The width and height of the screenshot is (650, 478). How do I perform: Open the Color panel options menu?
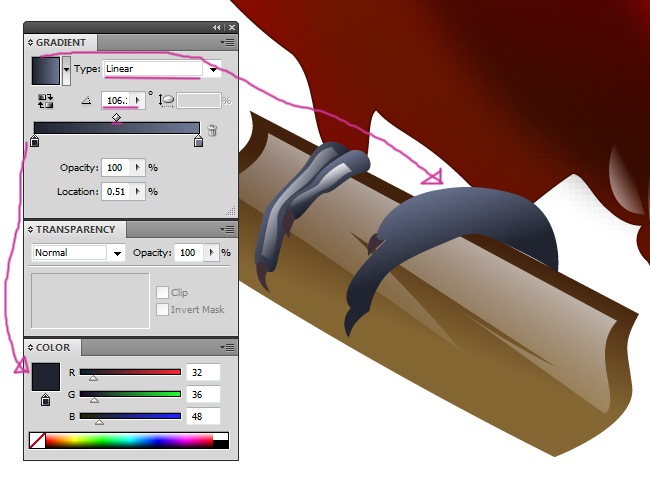coord(229,348)
